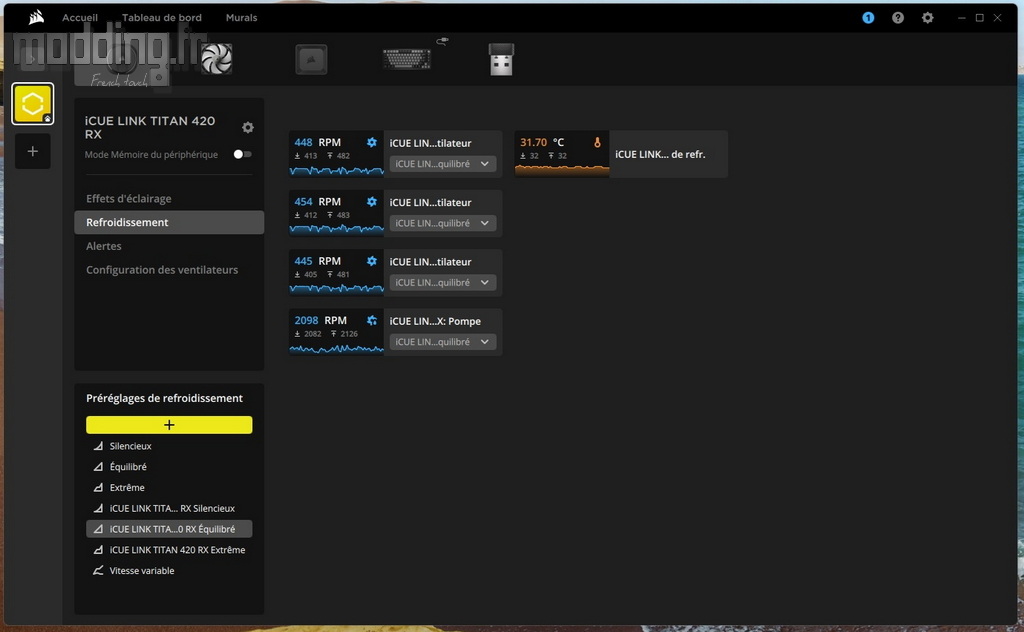Click the 445 RPM fan speed graph
The image size is (1024, 632).
click(x=336, y=289)
